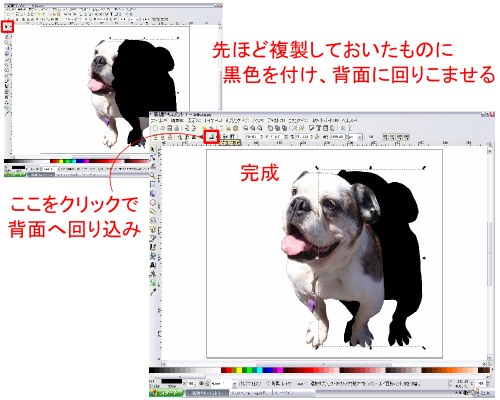This screenshot has width=500, height=400.
Task: Select the Rectangle tool
Action: coord(153,184)
